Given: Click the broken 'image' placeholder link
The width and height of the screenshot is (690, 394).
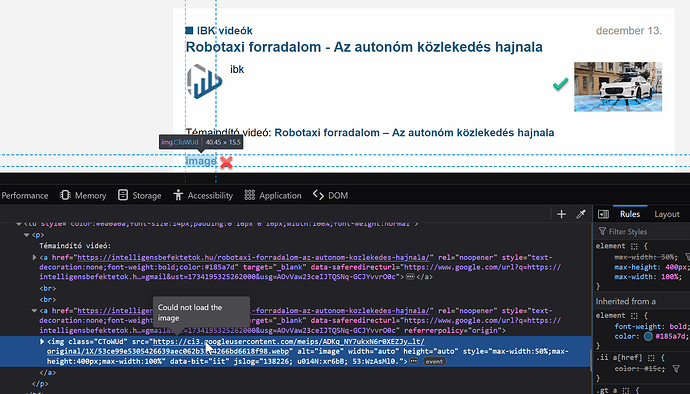Looking at the screenshot, I should pos(201,161).
